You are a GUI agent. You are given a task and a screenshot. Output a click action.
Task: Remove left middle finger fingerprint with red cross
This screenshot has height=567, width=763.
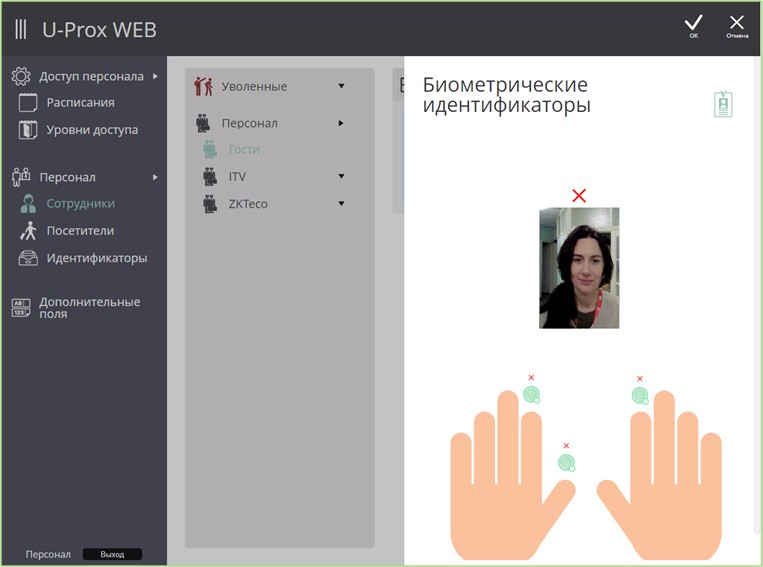point(531,378)
